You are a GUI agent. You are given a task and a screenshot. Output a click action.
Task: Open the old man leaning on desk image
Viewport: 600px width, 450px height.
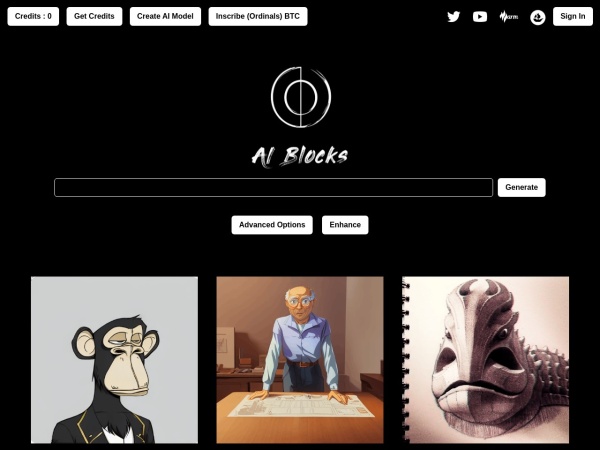300,360
